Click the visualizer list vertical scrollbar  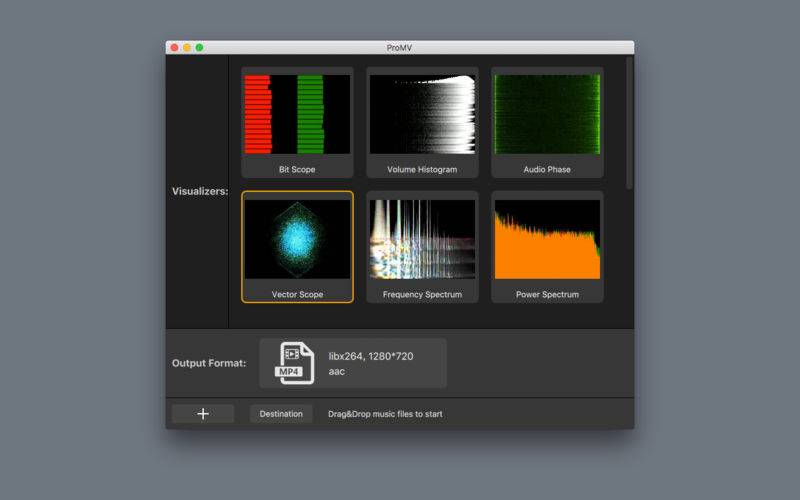(x=629, y=123)
